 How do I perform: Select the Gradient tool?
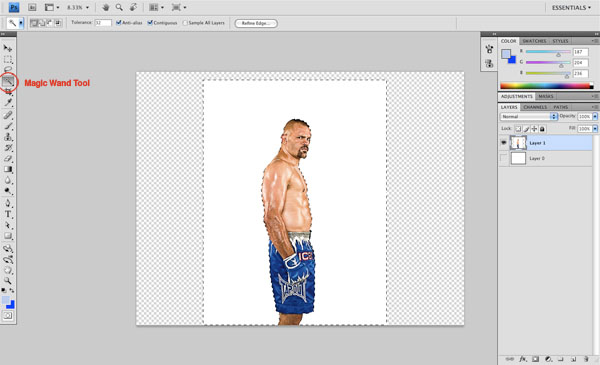pos(8,169)
